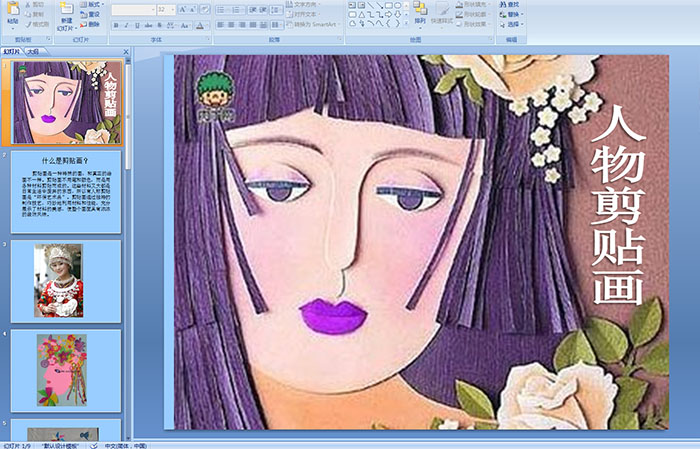Select the Right Arrow block shape
This screenshot has height=449, width=700.
[x=388, y=14]
